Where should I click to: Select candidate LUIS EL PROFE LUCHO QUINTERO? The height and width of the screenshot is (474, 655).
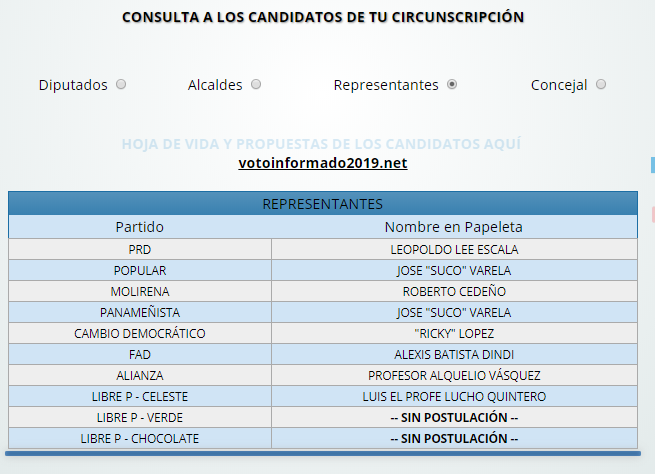click(x=454, y=396)
